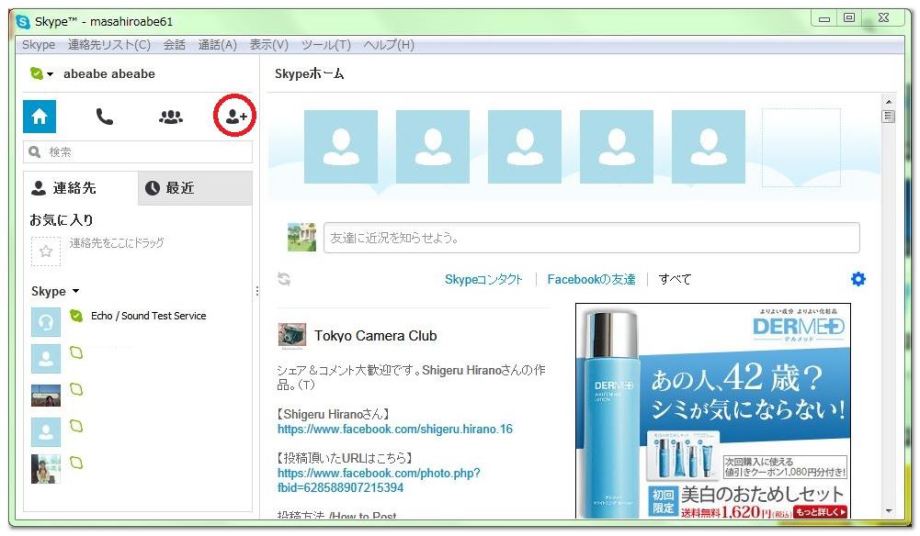Click the Tokyo Camera Club name
The width and height of the screenshot is (920, 536).
coord(376,335)
